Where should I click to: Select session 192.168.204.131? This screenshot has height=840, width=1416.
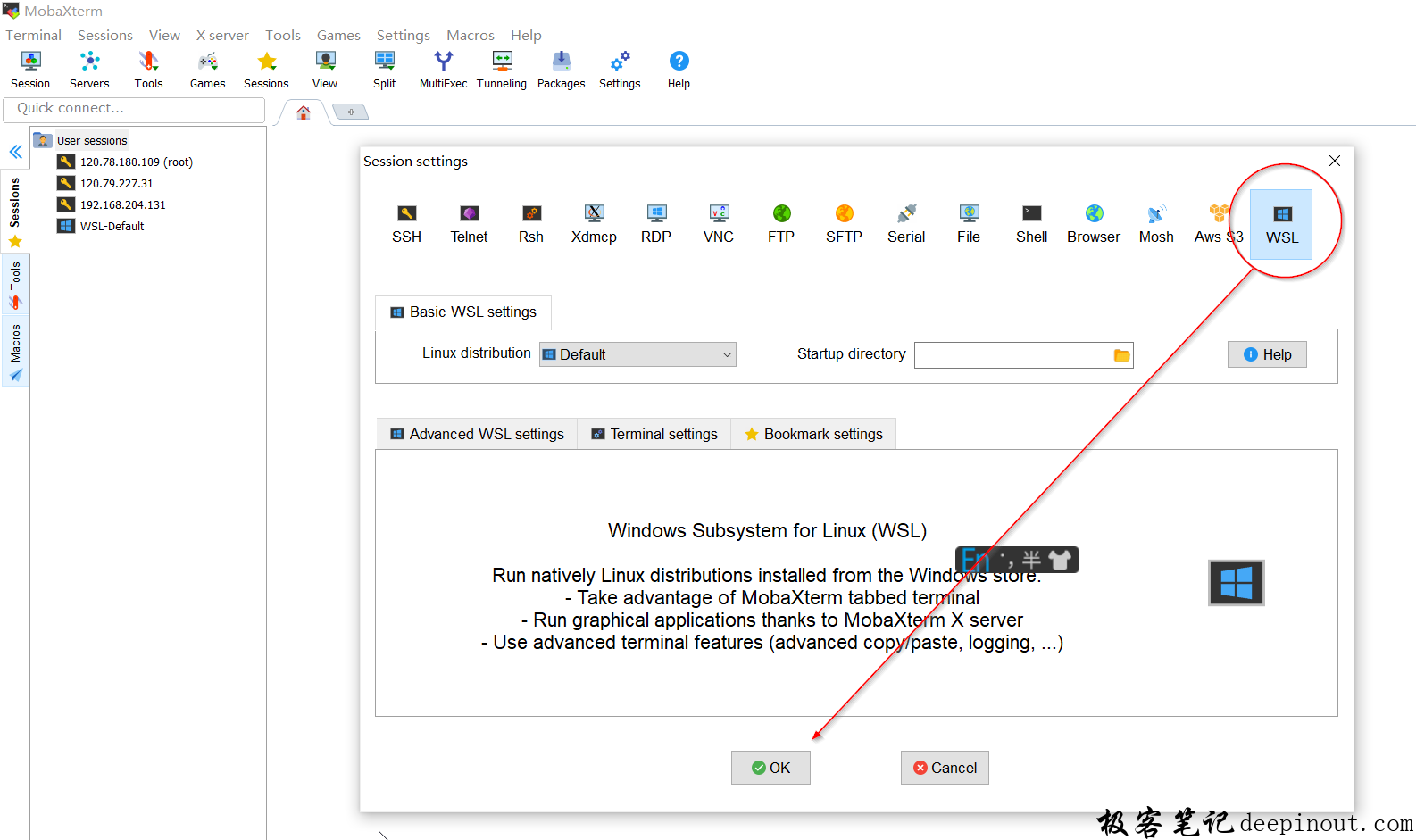coord(112,204)
